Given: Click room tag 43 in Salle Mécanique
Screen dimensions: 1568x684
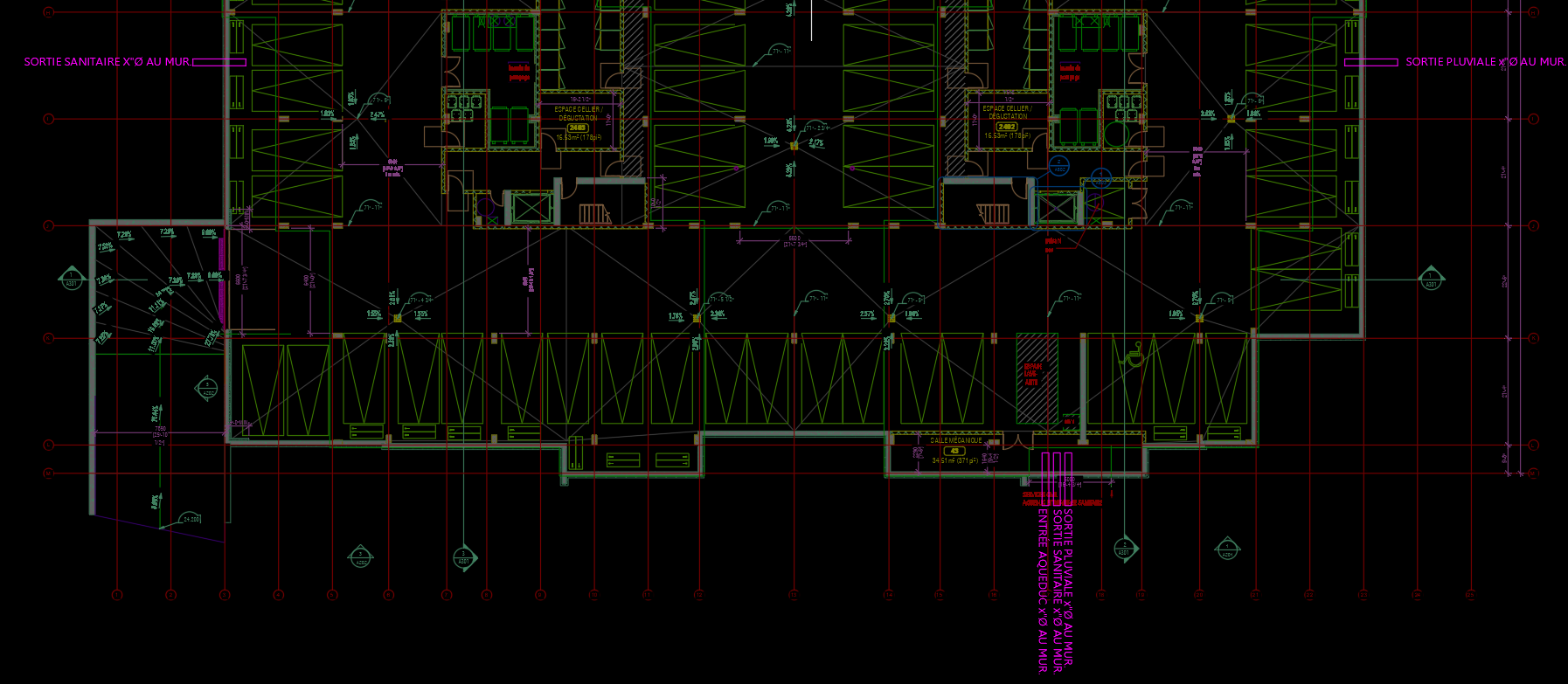Looking at the screenshot, I should [954, 451].
